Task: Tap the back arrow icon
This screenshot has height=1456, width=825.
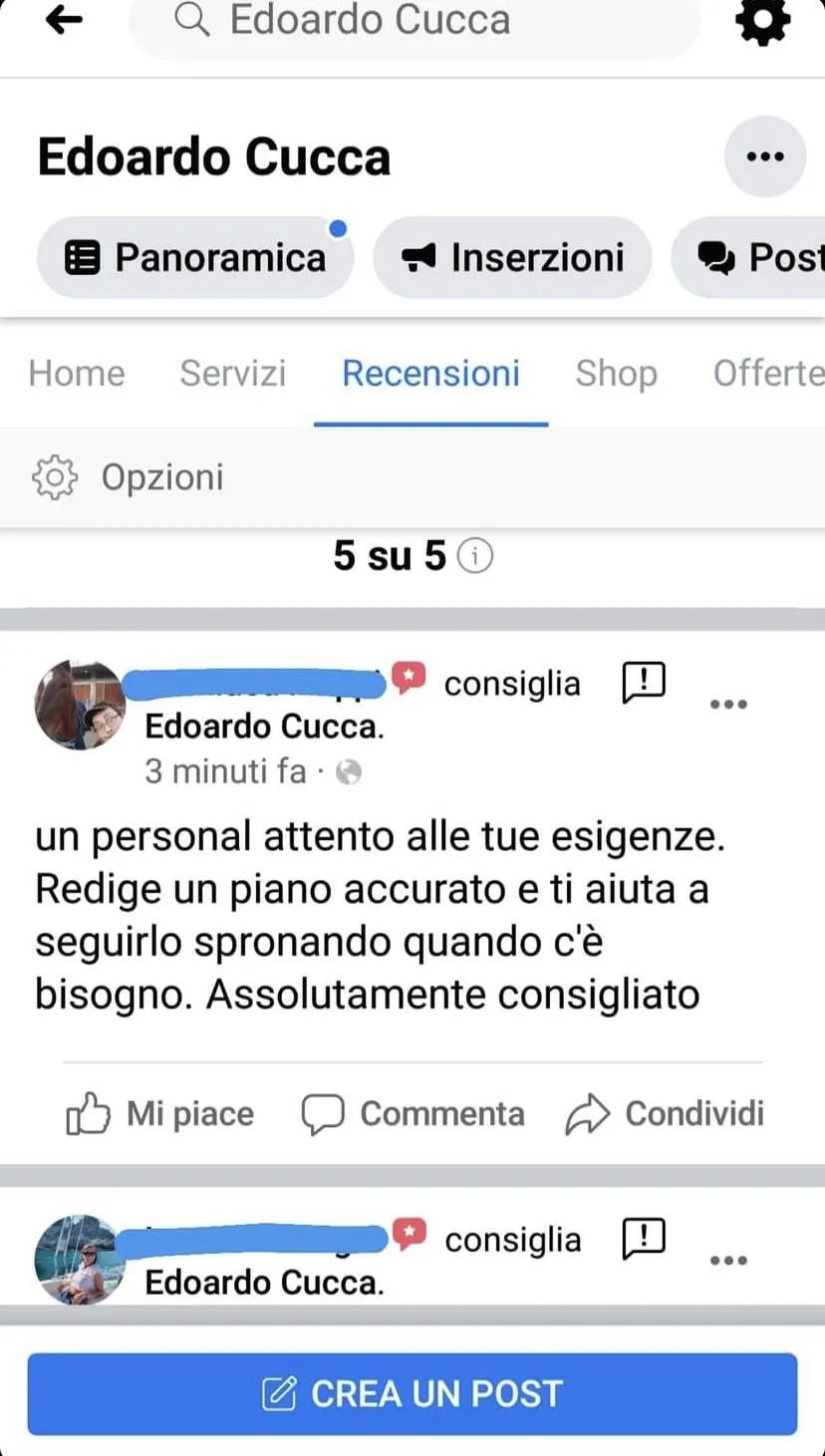Action: click(x=64, y=19)
